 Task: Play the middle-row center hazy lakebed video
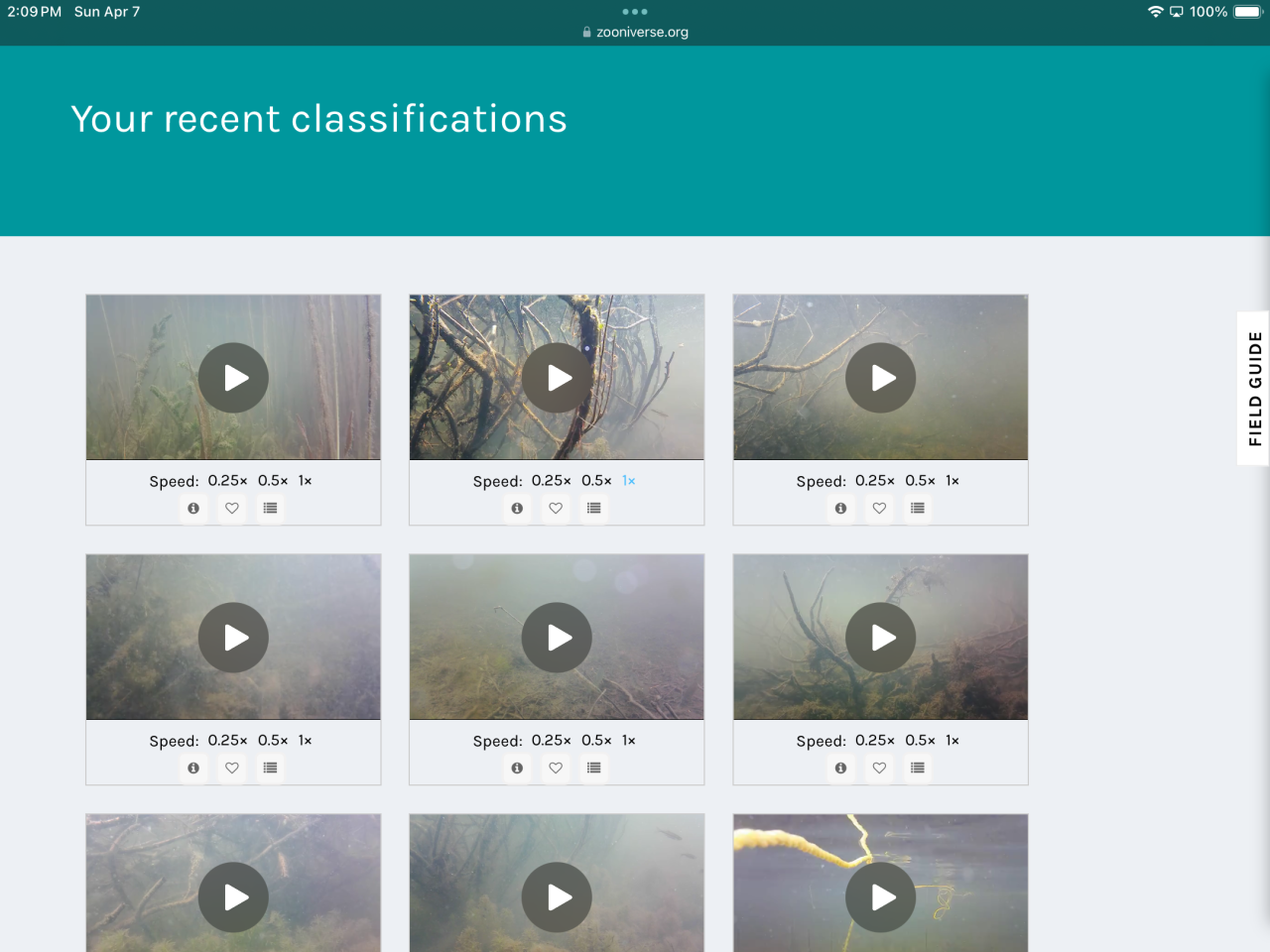coord(557,638)
